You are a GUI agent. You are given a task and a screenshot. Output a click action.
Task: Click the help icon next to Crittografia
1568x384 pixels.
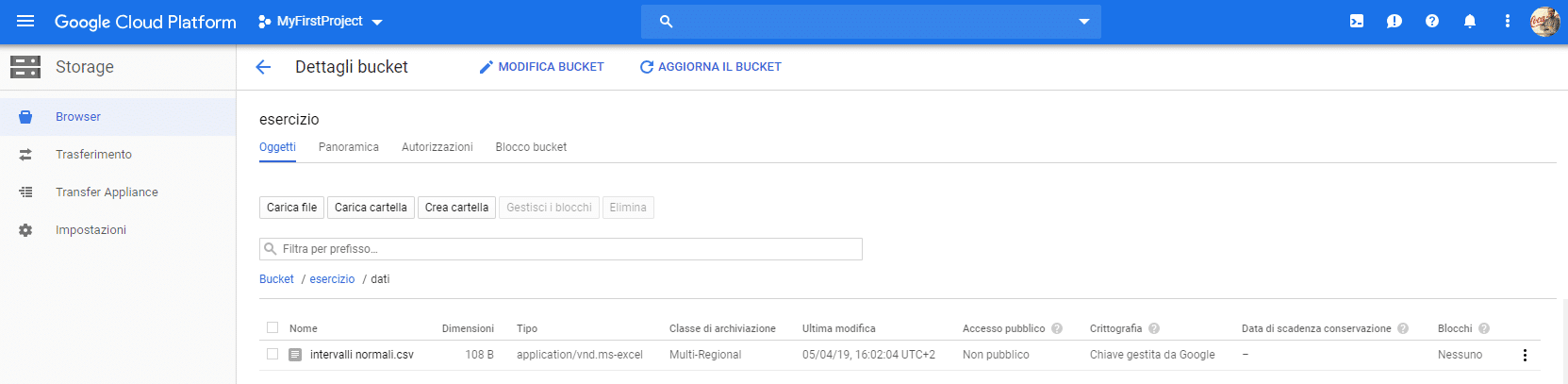pyautogui.click(x=1154, y=328)
